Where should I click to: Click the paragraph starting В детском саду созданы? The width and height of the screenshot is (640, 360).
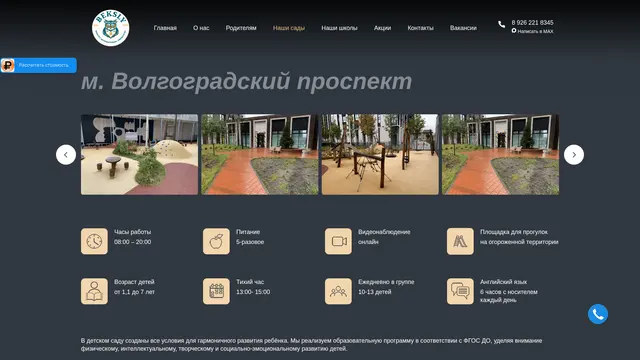311,344
